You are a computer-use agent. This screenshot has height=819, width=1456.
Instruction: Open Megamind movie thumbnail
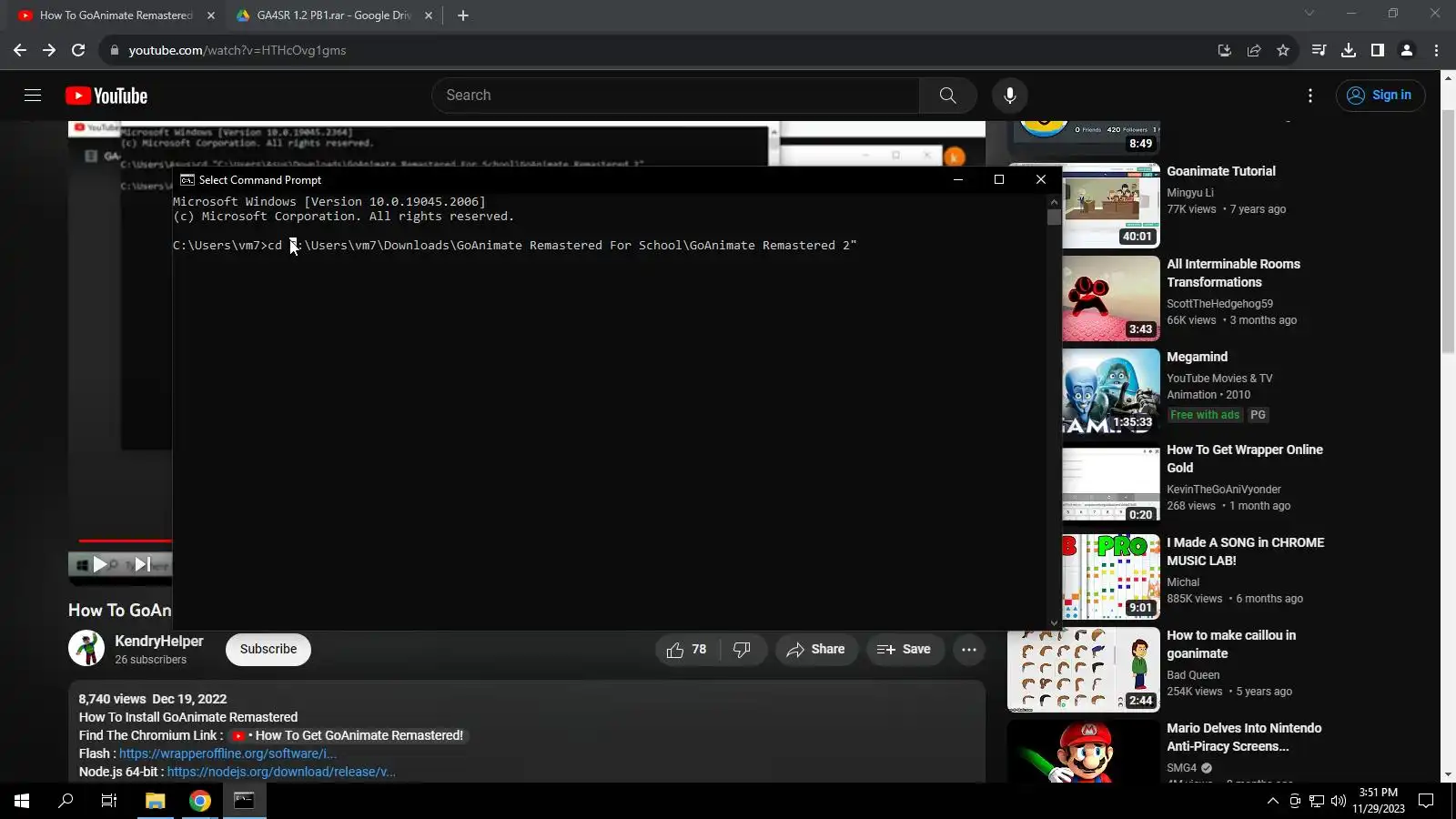click(x=1111, y=391)
